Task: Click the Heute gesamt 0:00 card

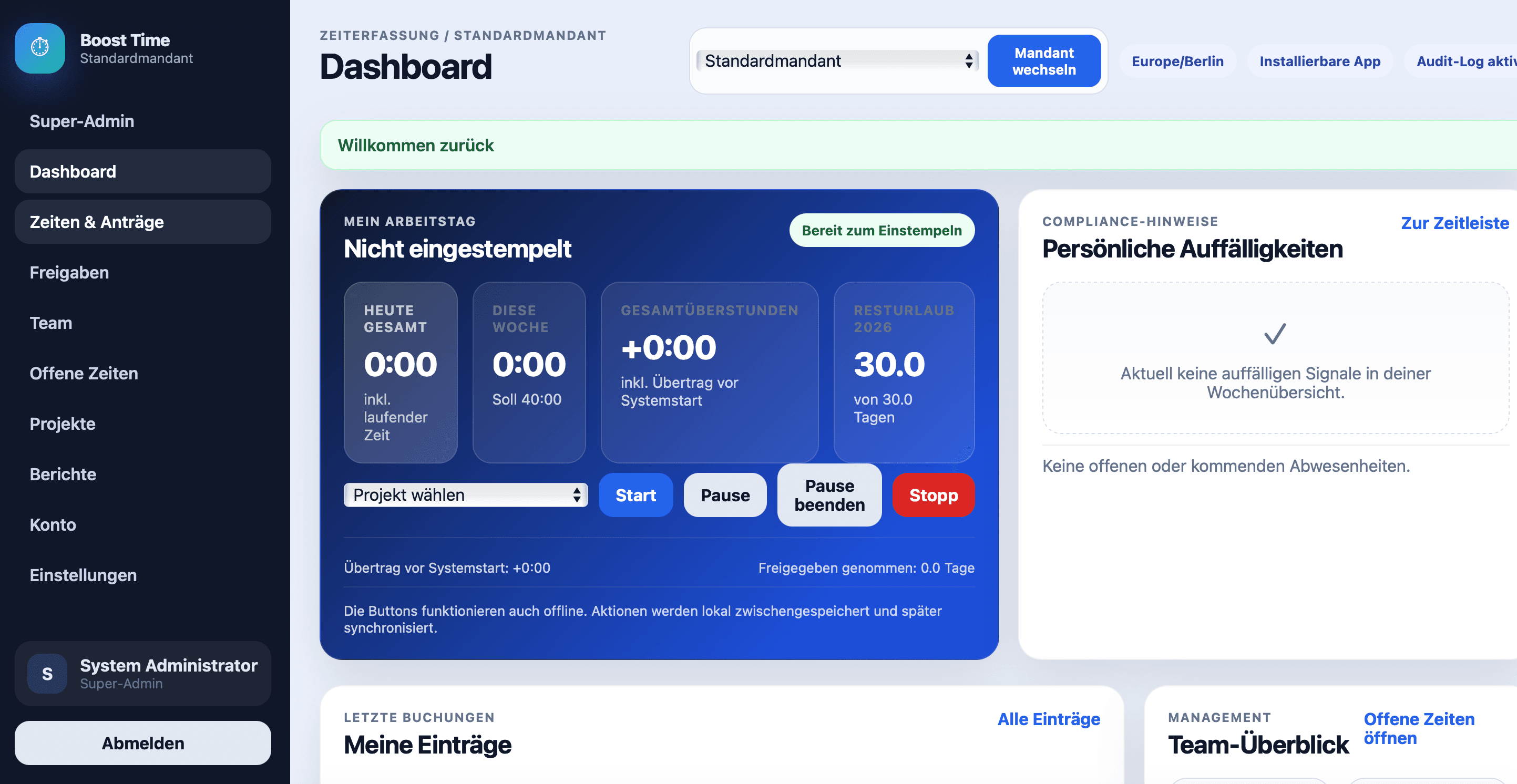Action: [401, 372]
